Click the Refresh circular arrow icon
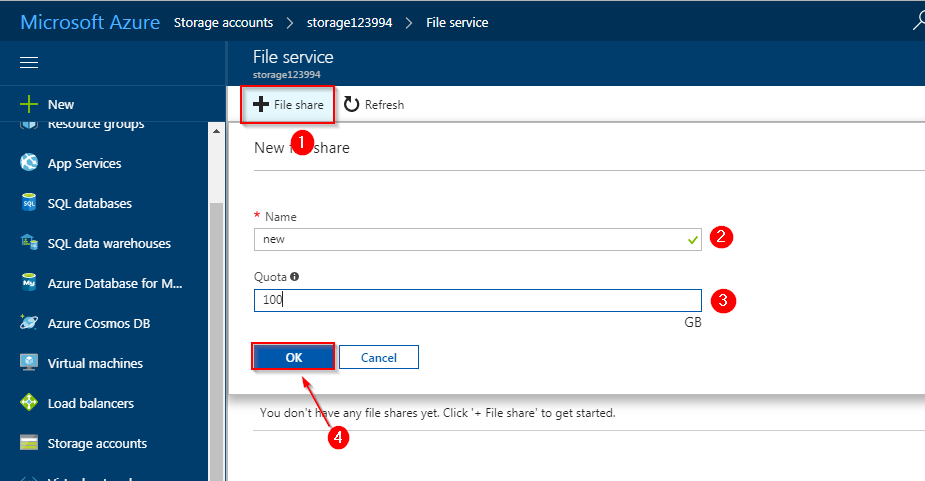The height and width of the screenshot is (481, 925). 352,104
